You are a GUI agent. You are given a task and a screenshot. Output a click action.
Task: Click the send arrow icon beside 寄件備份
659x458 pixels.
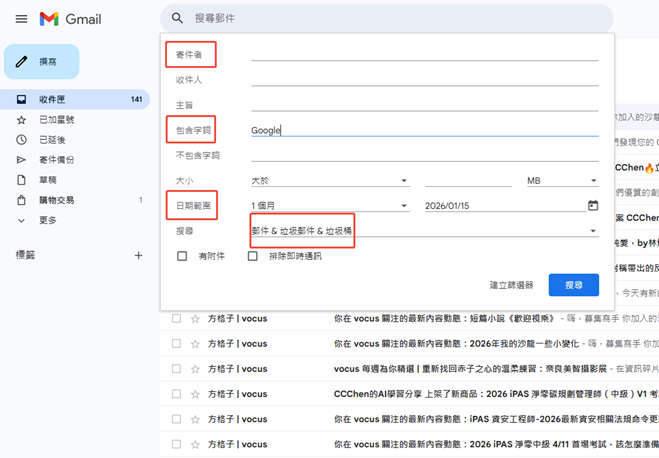coord(21,160)
